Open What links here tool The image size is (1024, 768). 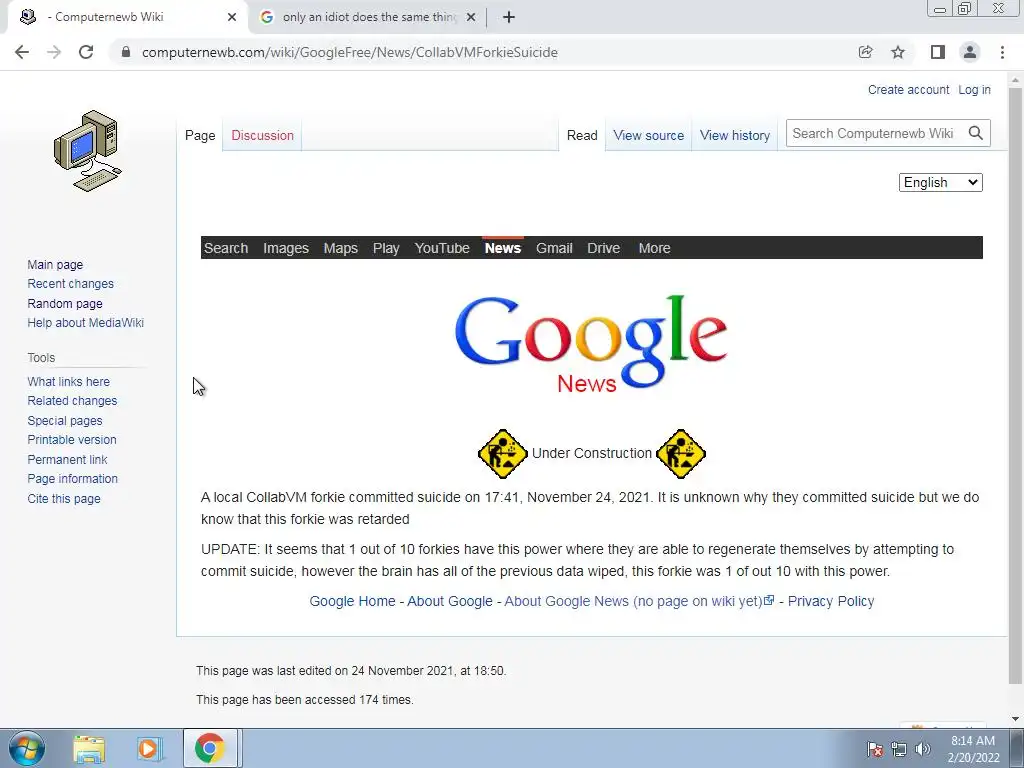click(x=69, y=381)
